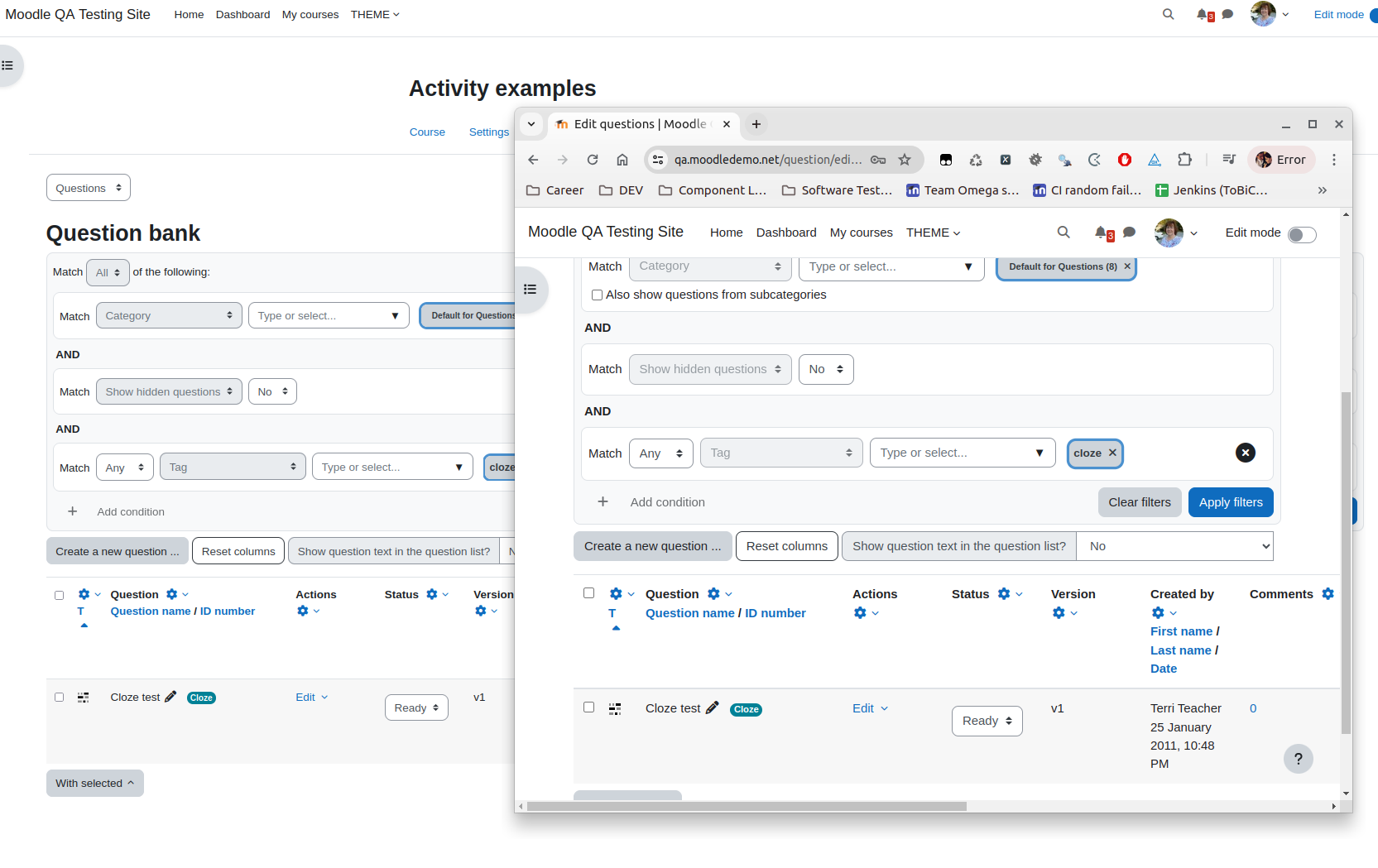Open a new browser tab with plus icon
The height and width of the screenshot is (868, 1378).
click(x=756, y=124)
